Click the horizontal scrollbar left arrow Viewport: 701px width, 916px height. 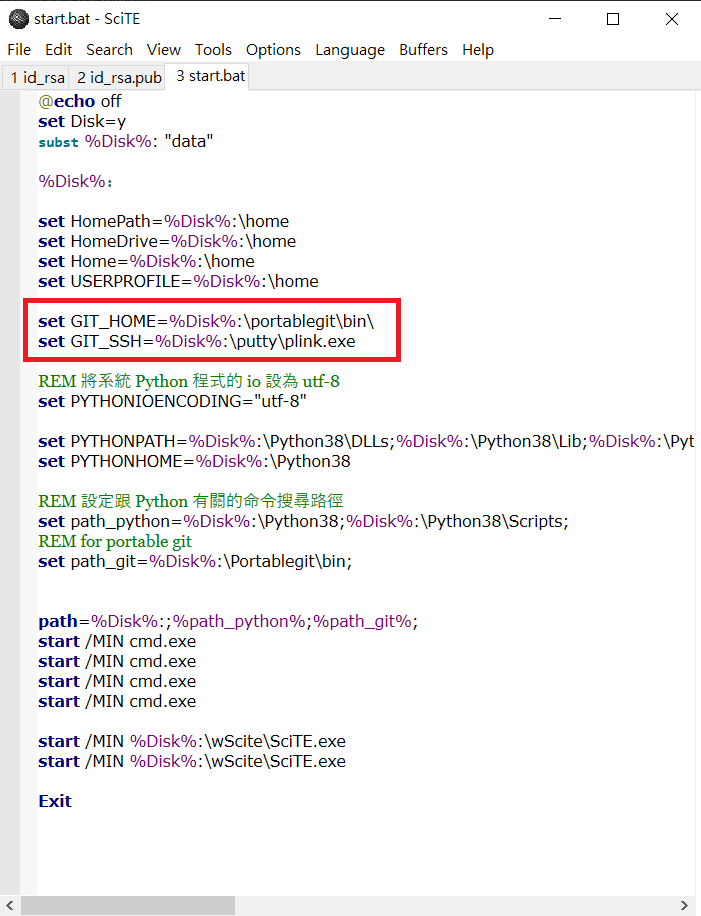tap(10, 905)
